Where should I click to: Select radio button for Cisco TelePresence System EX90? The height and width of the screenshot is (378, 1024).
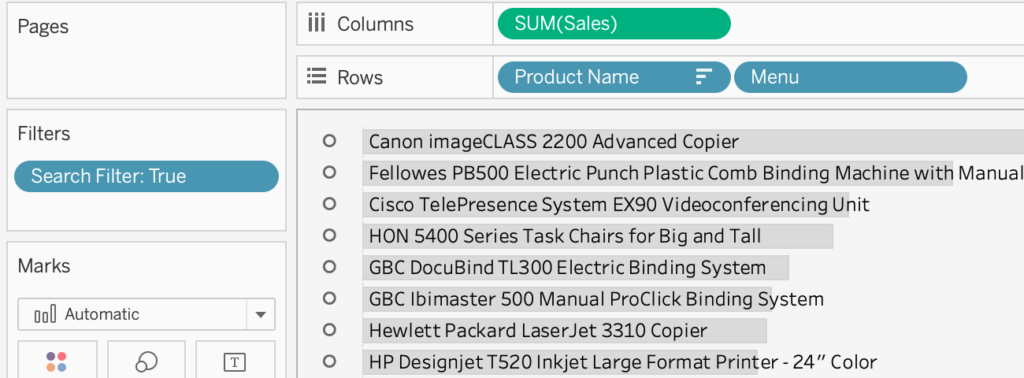click(x=329, y=204)
